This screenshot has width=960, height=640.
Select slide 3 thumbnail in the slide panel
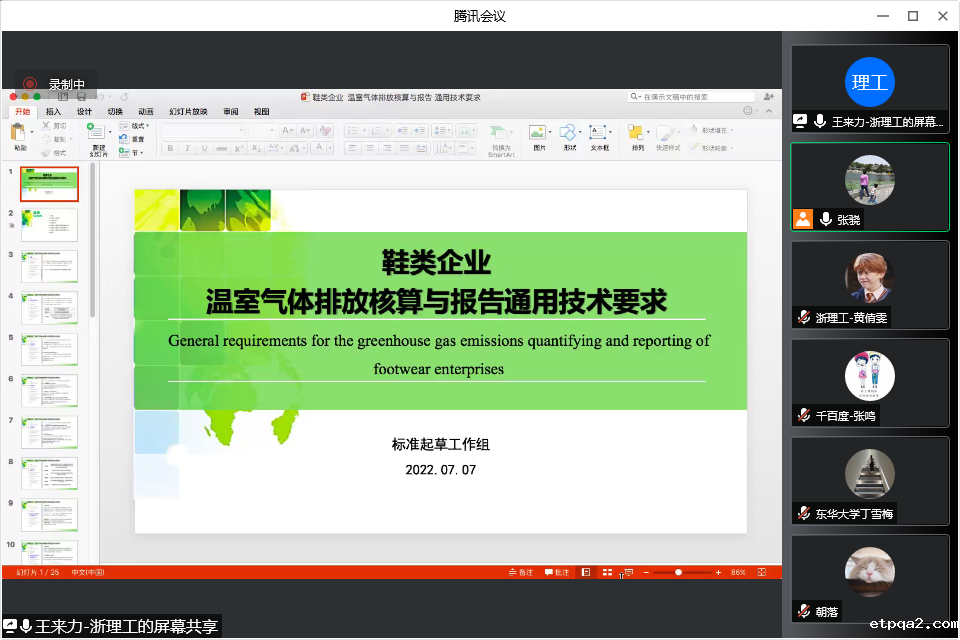pyautogui.click(x=49, y=267)
